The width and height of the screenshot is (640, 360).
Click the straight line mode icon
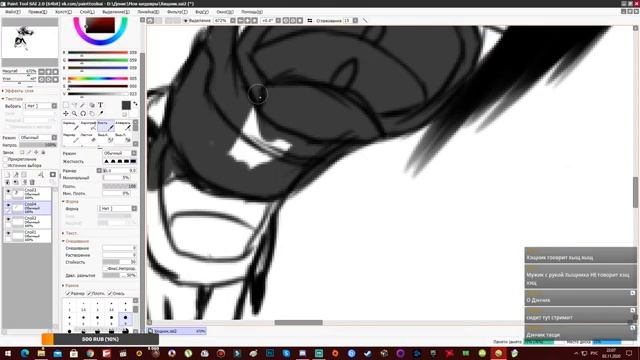364,20
